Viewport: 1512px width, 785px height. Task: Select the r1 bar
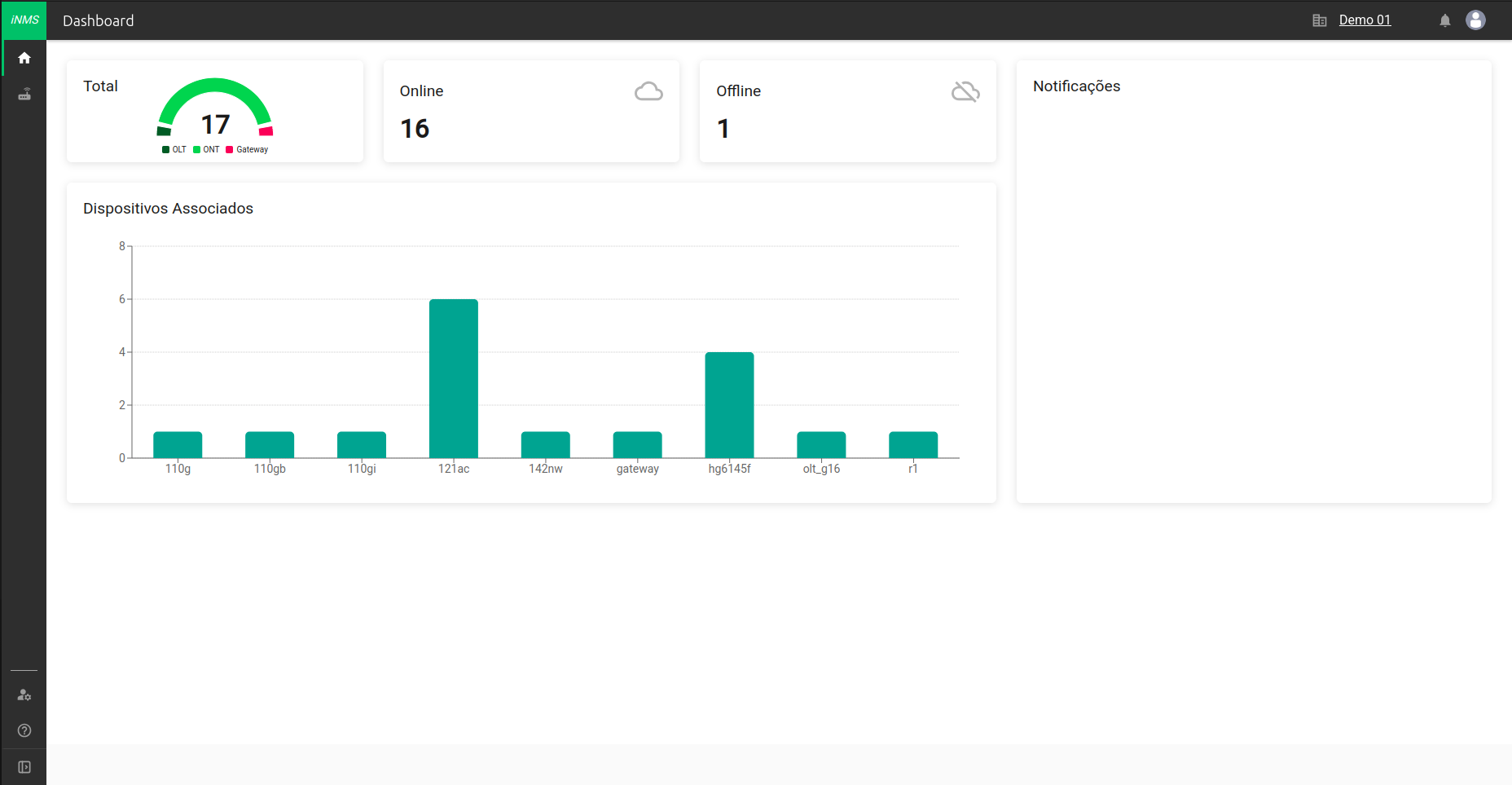click(913, 445)
